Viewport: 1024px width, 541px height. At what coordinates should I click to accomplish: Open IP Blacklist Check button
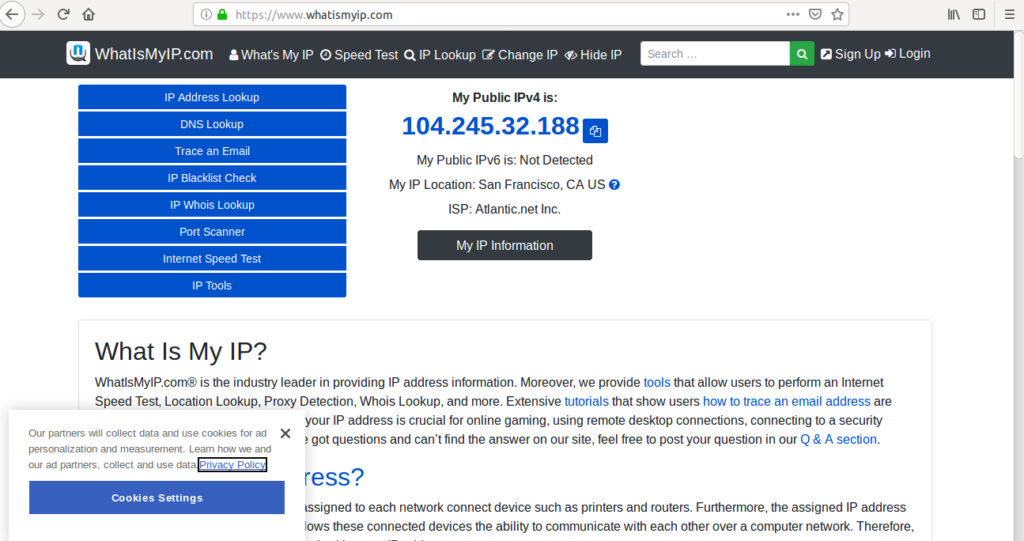click(212, 178)
